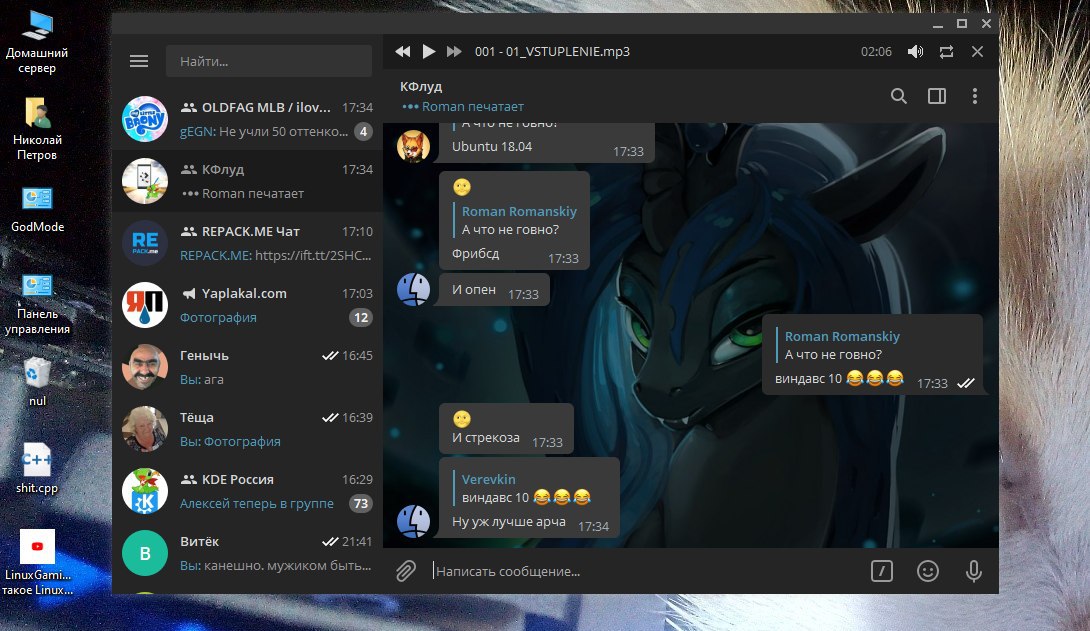Skip to next audio track
This screenshot has height=631, width=1090.
(x=454, y=51)
